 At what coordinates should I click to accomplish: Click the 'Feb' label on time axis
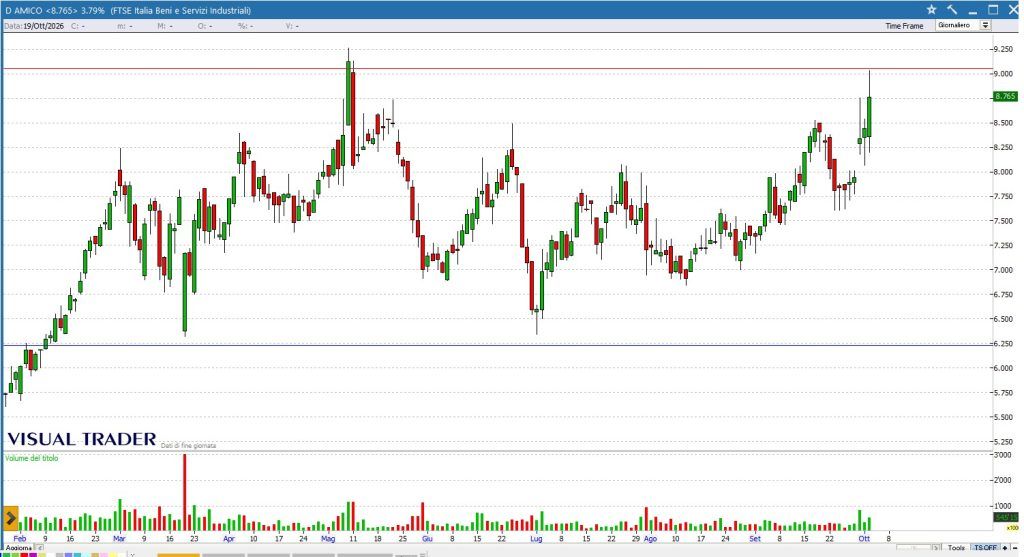coord(20,539)
